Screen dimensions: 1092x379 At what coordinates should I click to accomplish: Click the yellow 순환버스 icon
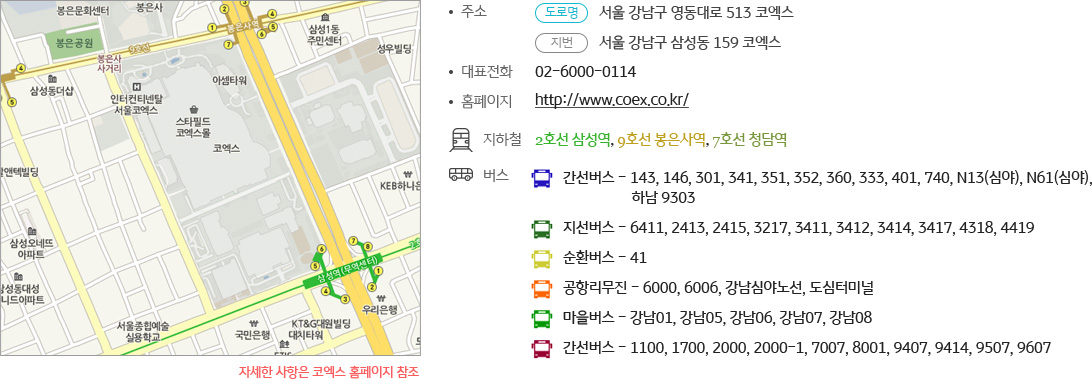click(x=543, y=258)
